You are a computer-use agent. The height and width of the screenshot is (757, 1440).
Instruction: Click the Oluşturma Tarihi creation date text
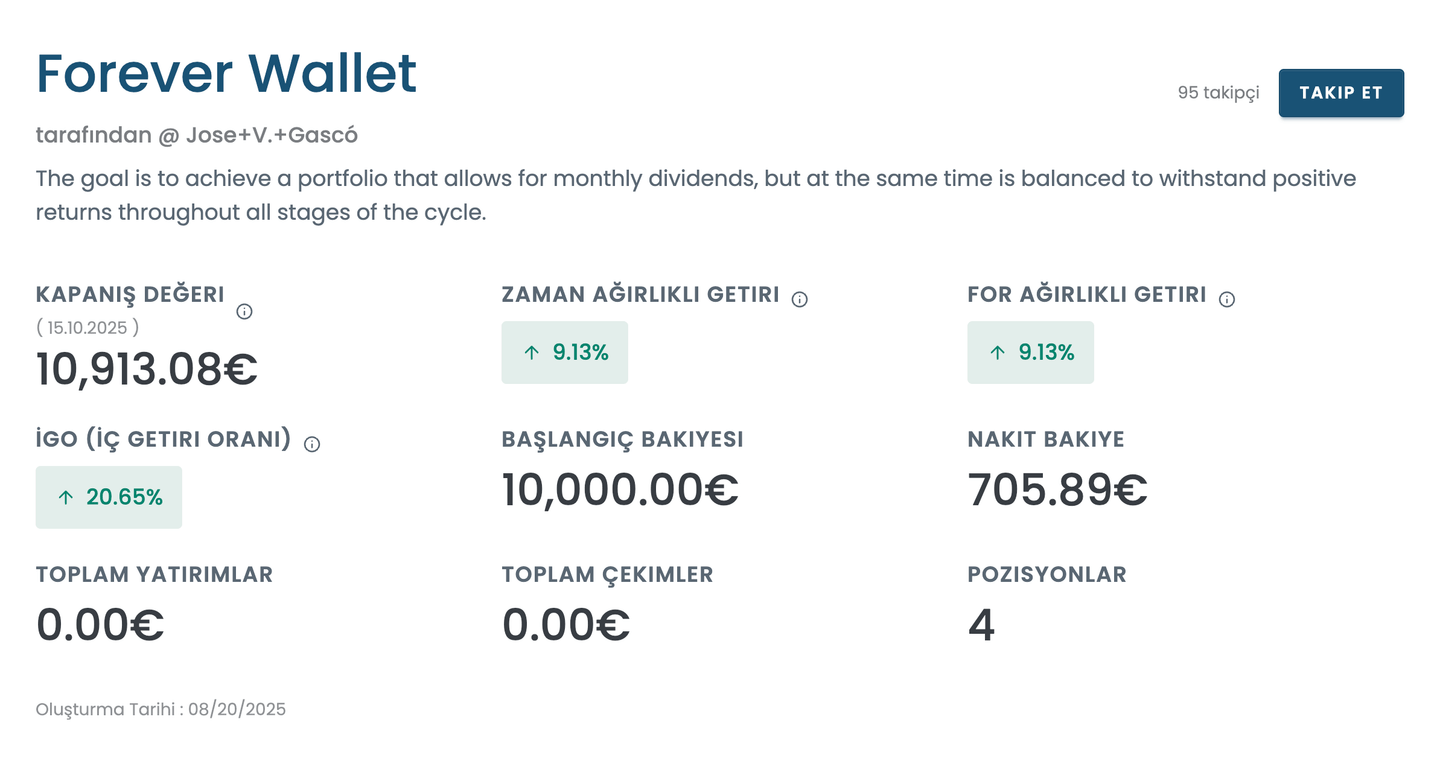pos(161,709)
